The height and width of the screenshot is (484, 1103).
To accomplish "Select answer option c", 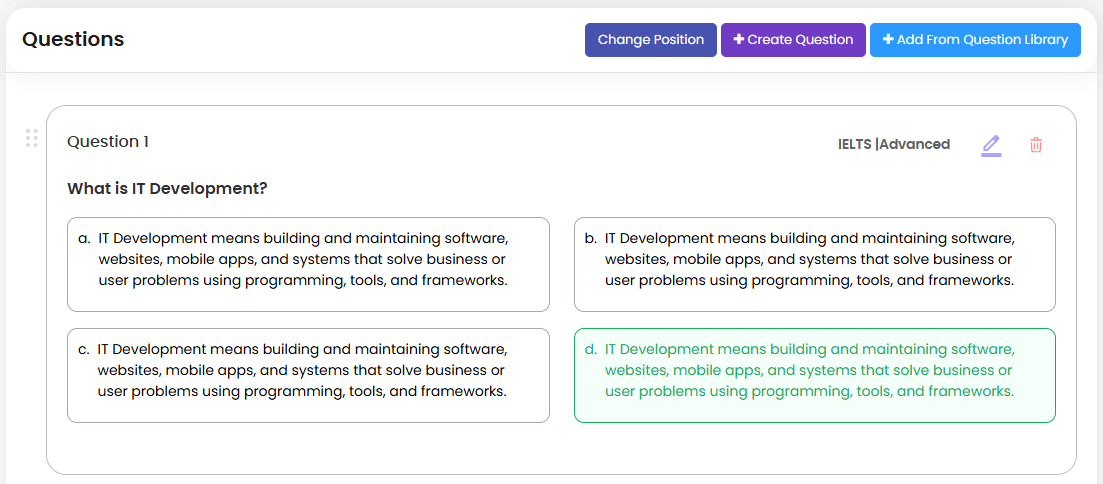I will tap(308, 376).
